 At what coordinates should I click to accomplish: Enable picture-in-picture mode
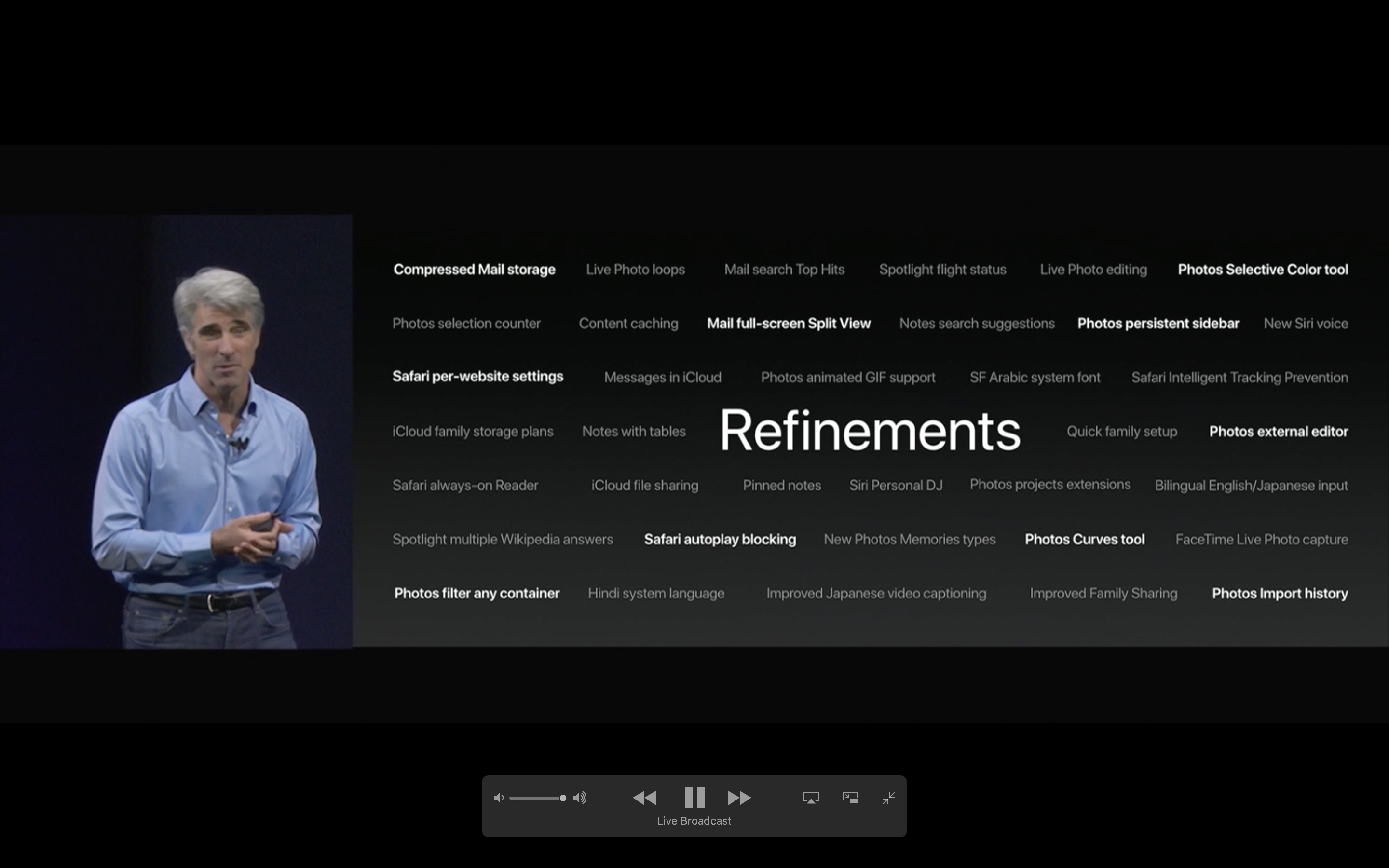pyautogui.click(x=850, y=798)
